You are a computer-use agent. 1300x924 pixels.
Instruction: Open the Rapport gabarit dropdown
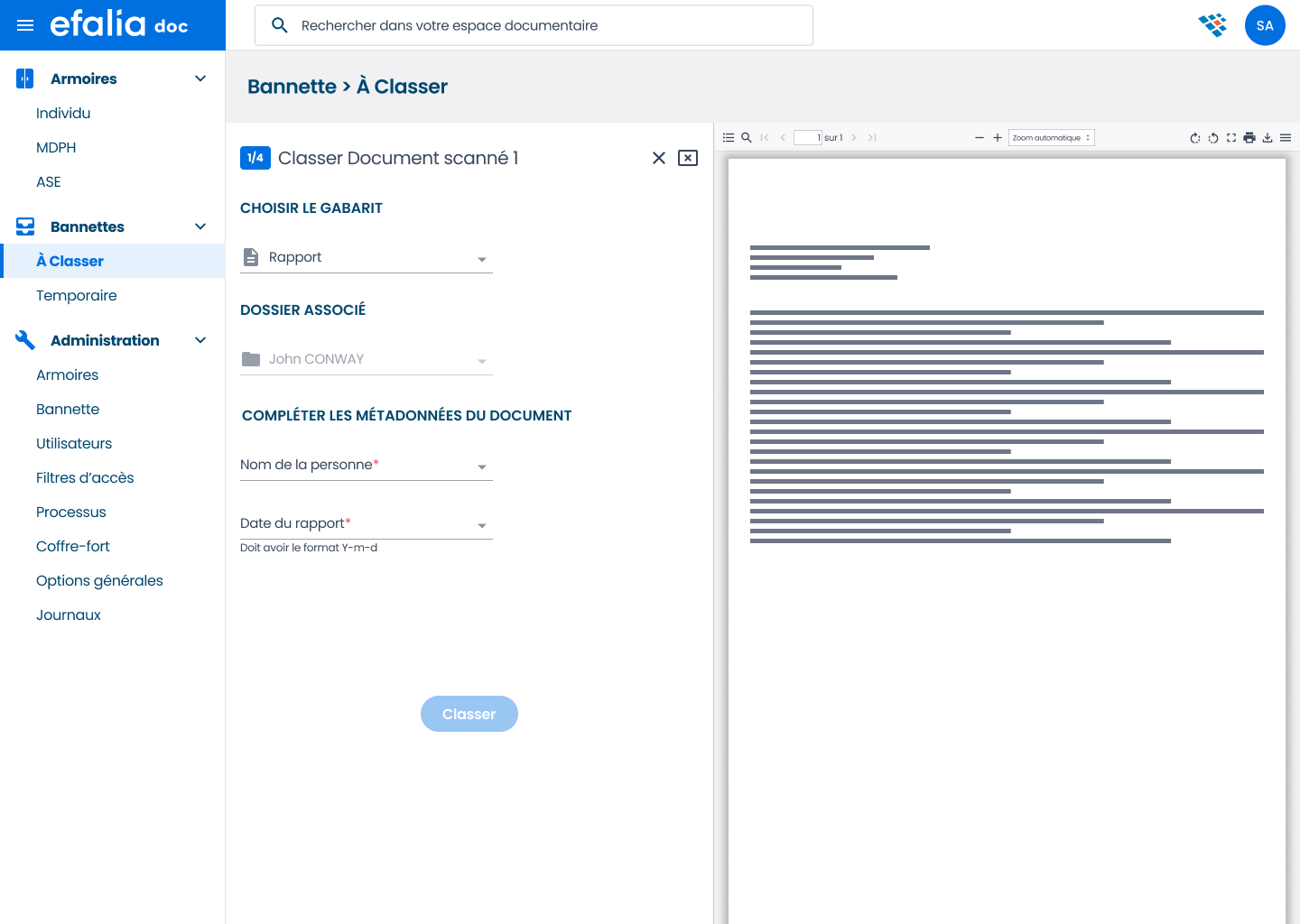click(x=367, y=258)
